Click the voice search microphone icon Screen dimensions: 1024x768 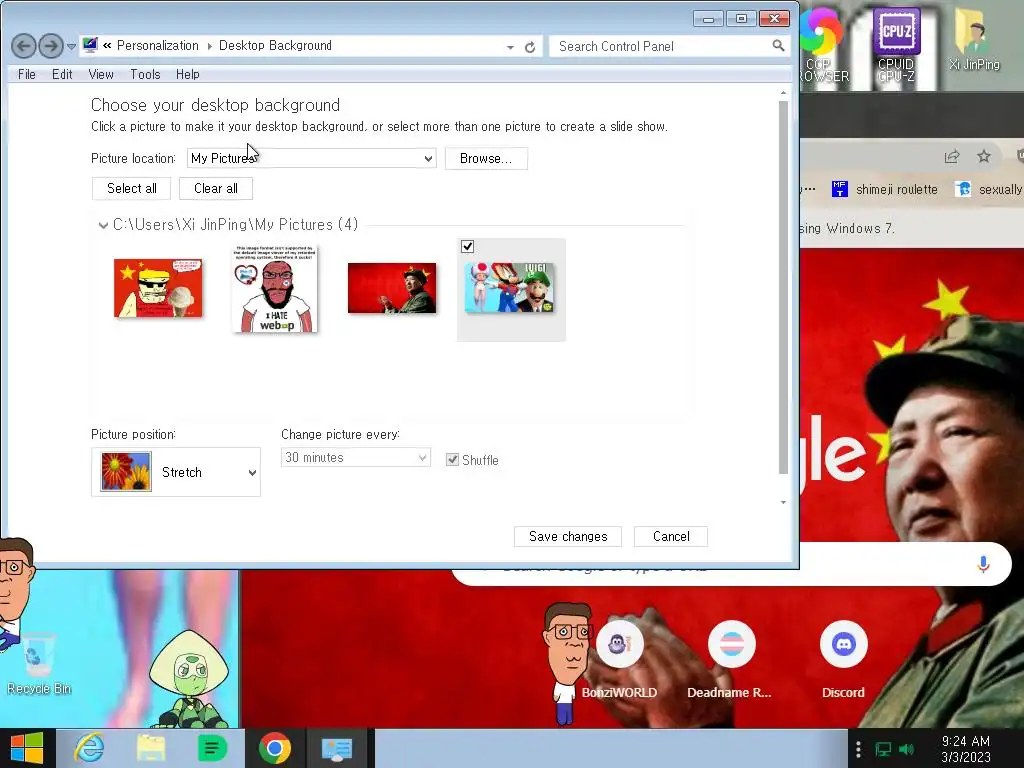983,564
